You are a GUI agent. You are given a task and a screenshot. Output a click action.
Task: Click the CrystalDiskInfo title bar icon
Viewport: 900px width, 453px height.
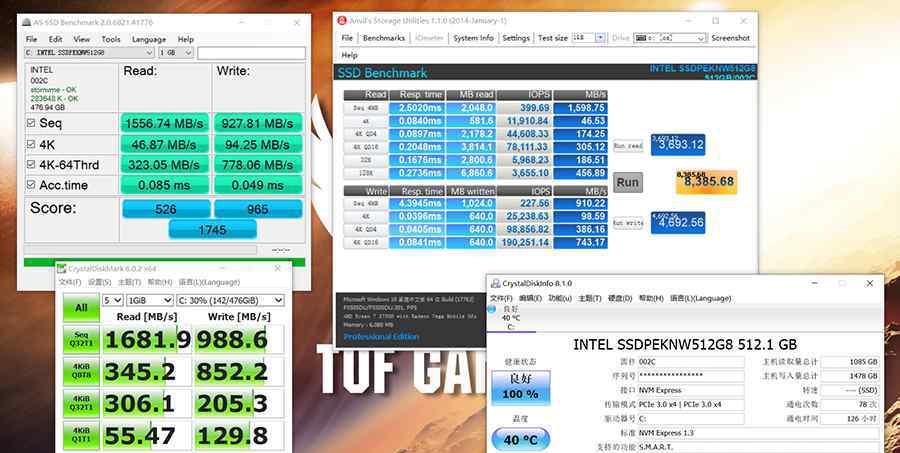pos(495,283)
